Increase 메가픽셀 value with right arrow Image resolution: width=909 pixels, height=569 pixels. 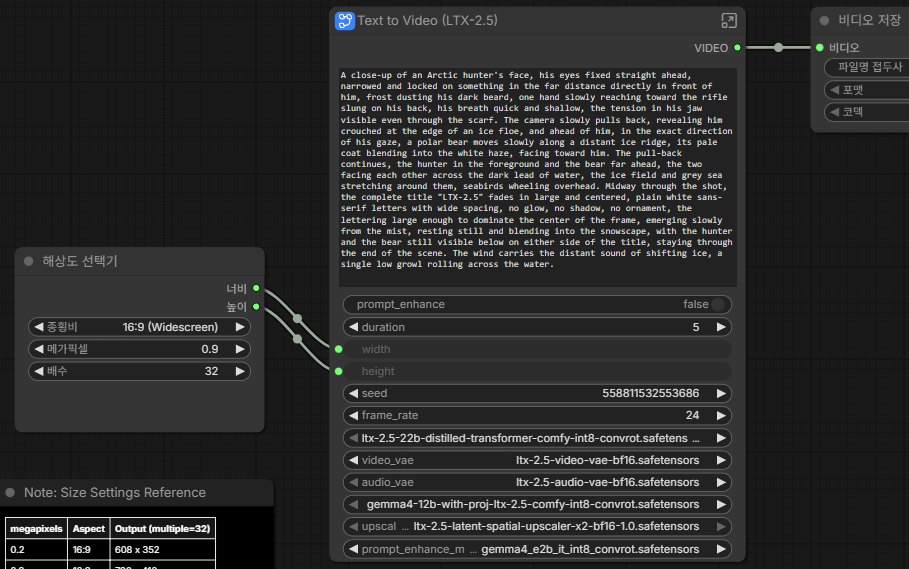239,349
